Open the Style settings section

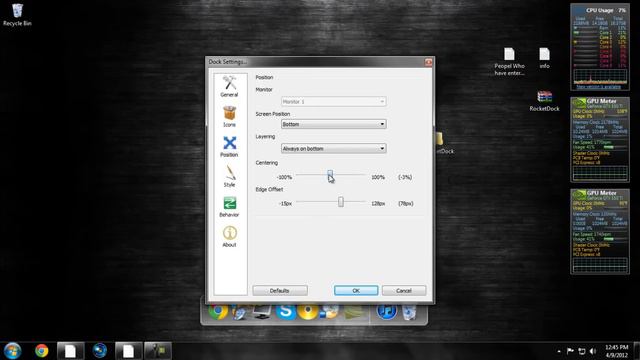tap(229, 177)
